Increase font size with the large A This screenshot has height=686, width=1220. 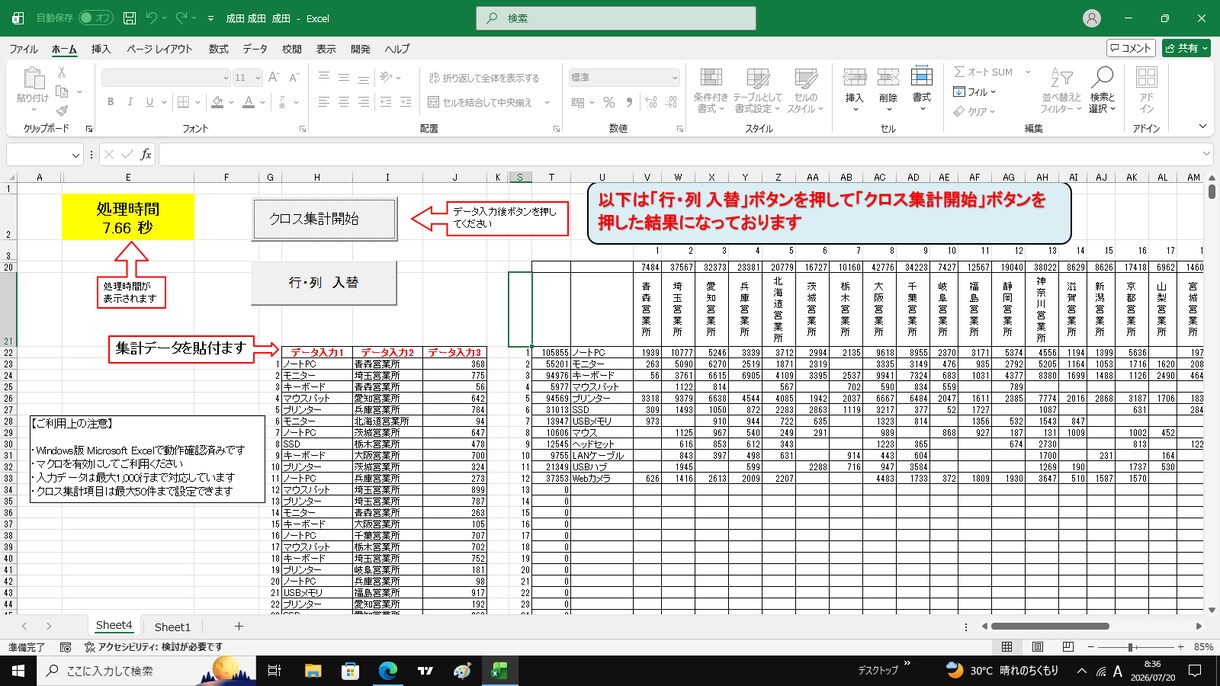[x=274, y=77]
